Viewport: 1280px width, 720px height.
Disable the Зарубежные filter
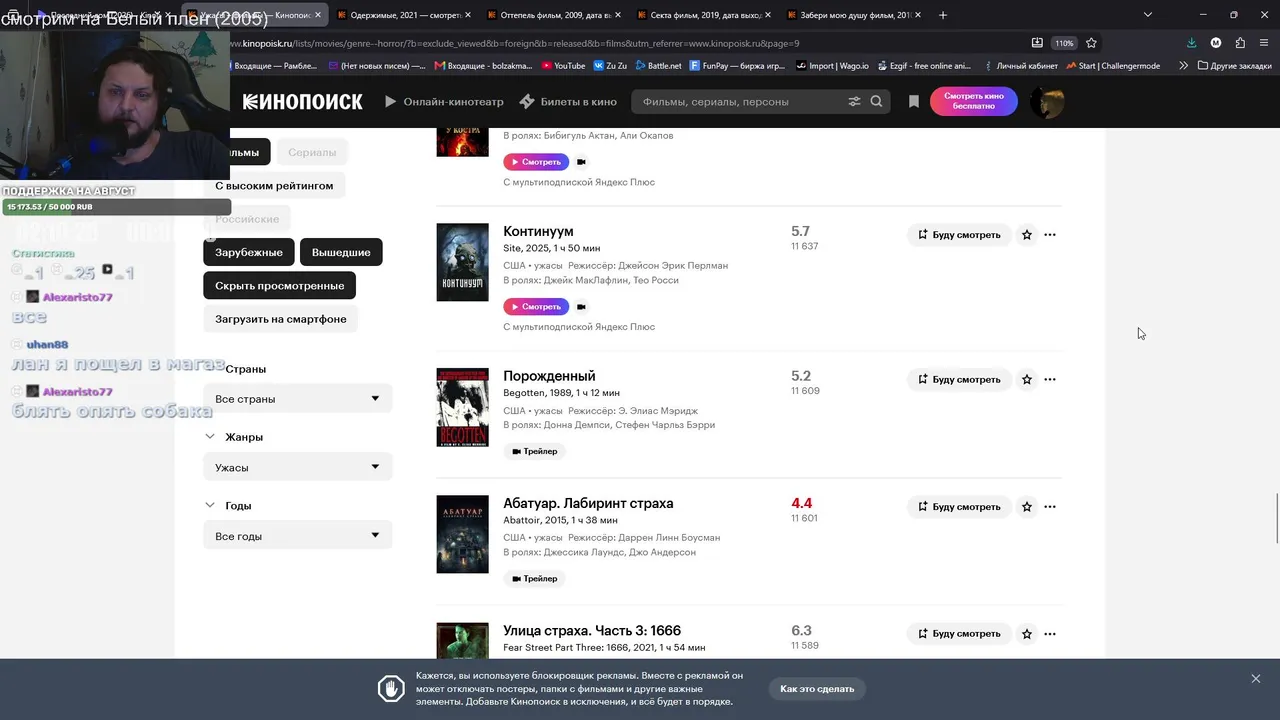tap(249, 253)
